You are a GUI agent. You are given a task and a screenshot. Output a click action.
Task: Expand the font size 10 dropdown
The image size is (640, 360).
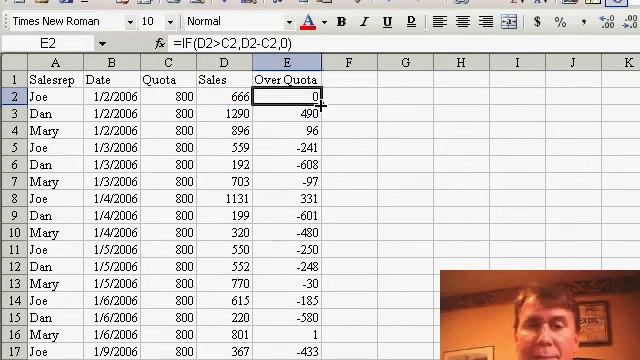point(171,22)
